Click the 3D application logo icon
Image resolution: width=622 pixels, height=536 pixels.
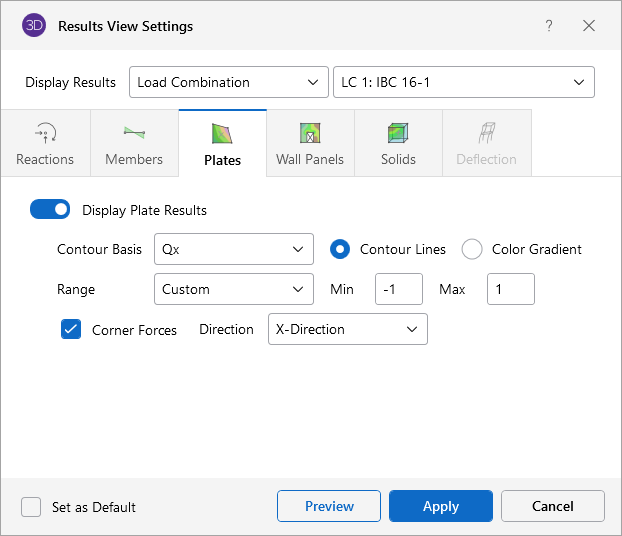pyautogui.click(x=34, y=26)
